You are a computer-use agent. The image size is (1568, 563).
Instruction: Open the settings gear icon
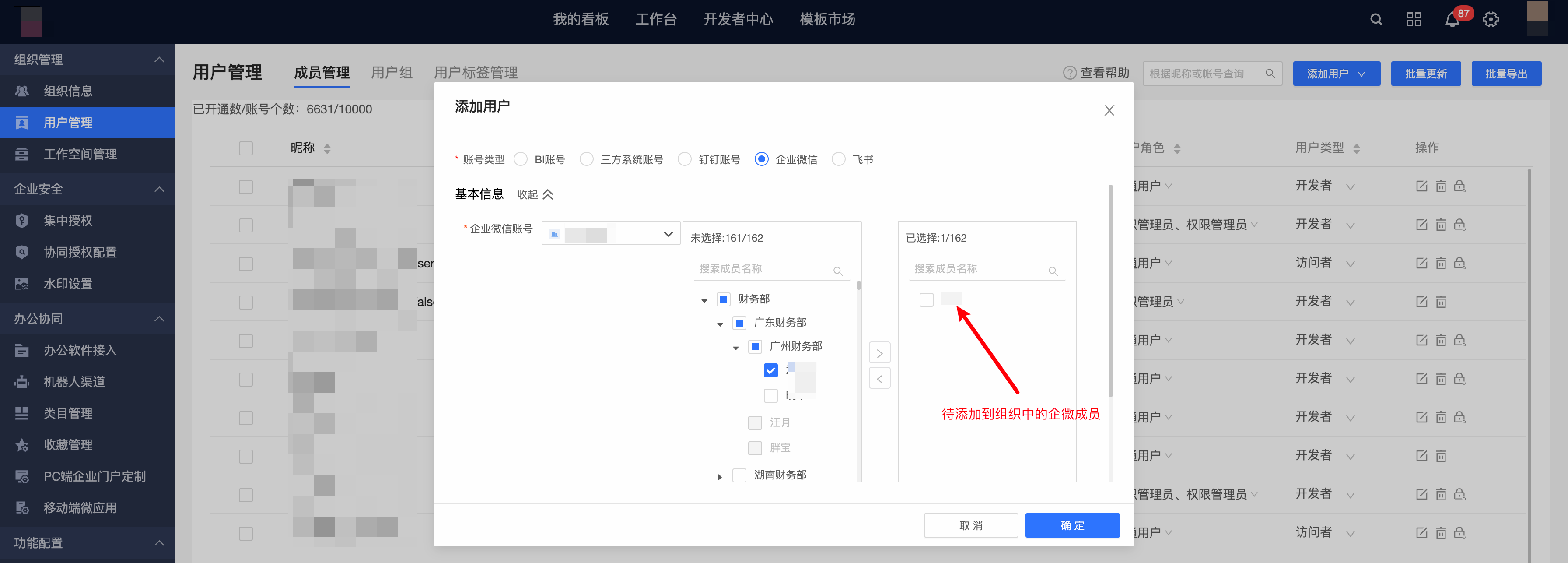(x=1491, y=20)
